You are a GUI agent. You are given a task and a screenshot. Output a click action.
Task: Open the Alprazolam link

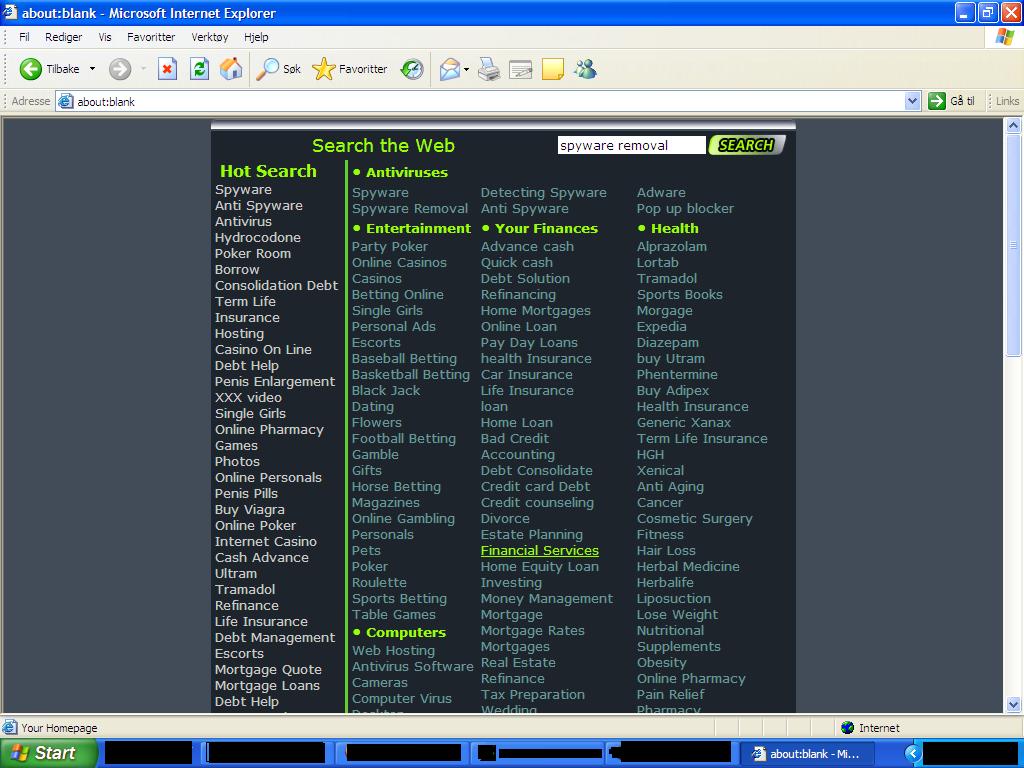pos(671,247)
